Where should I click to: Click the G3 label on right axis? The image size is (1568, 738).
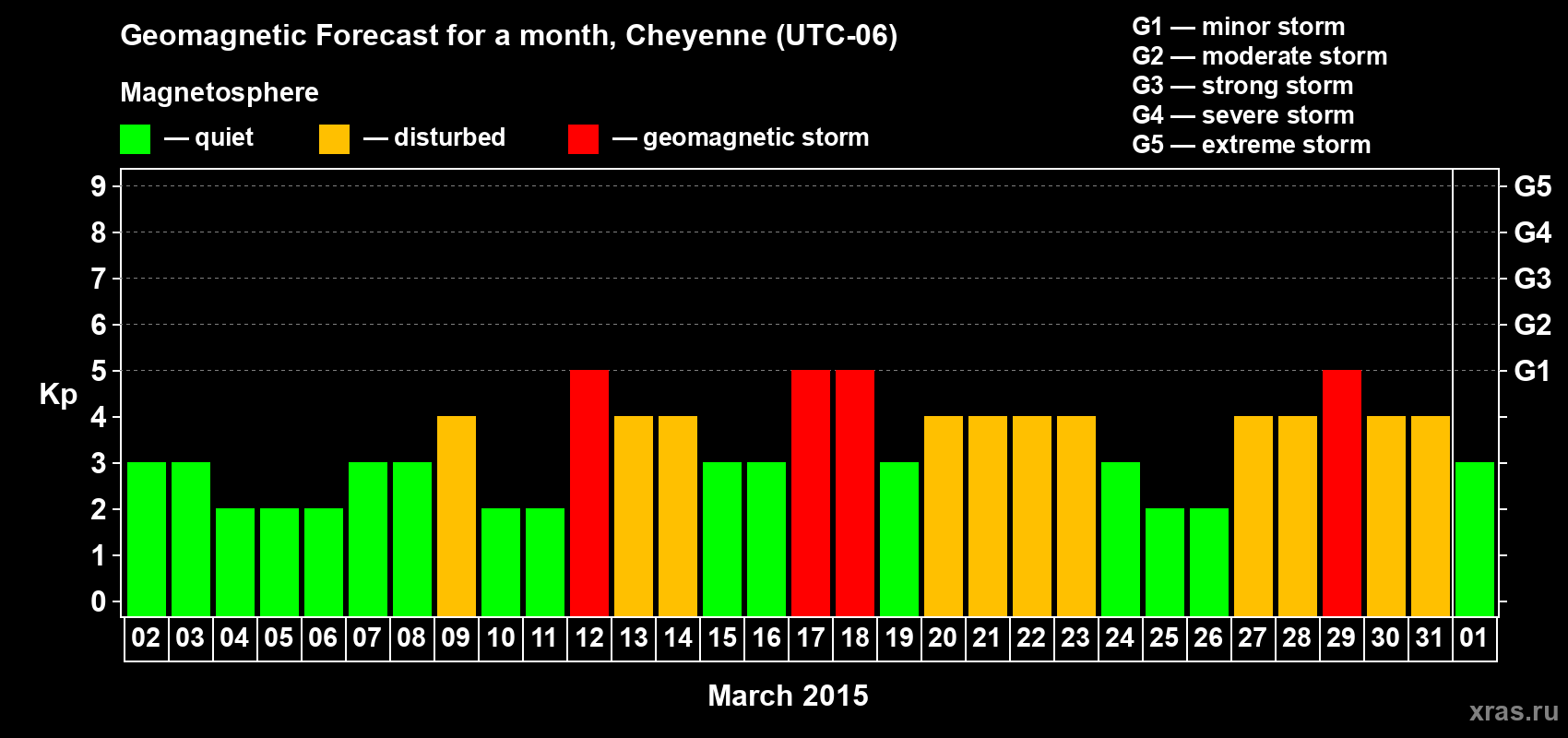pyautogui.click(x=1533, y=279)
